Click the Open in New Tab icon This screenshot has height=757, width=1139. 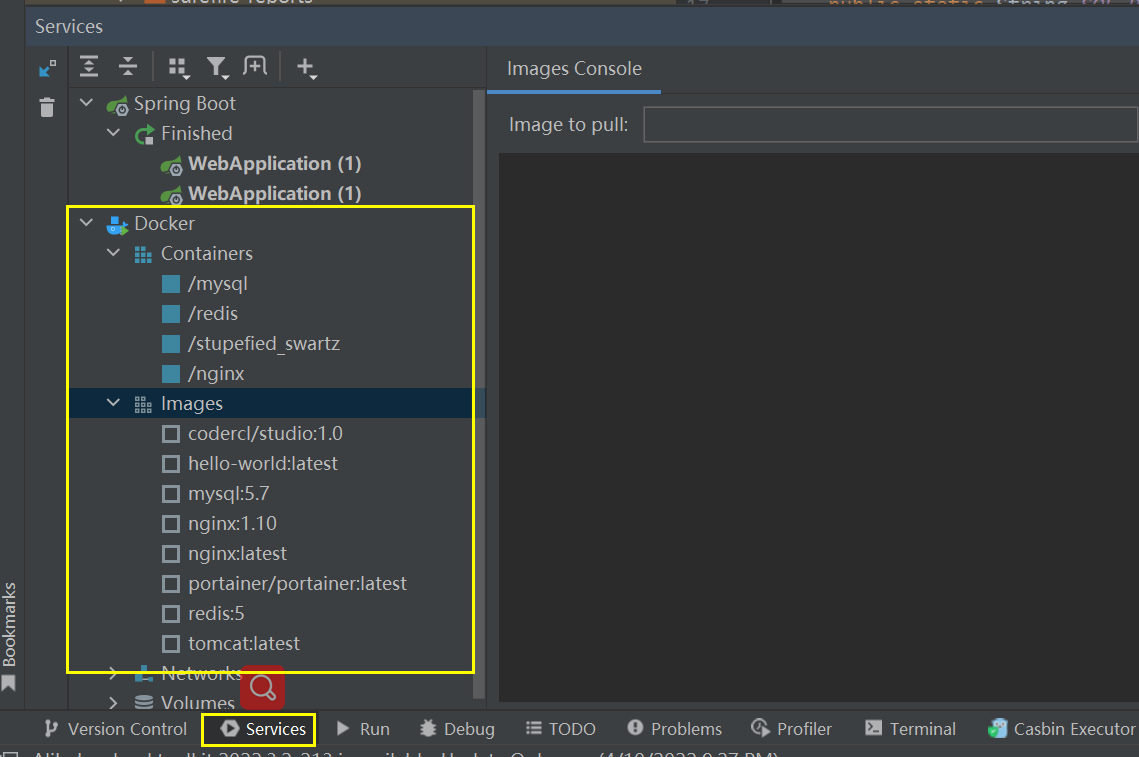[255, 66]
